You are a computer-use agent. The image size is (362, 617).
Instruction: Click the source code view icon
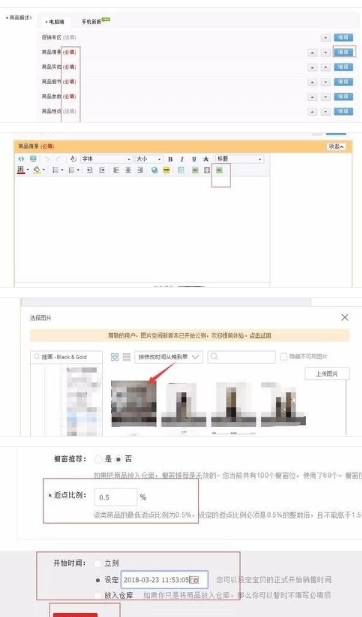tap(21, 159)
